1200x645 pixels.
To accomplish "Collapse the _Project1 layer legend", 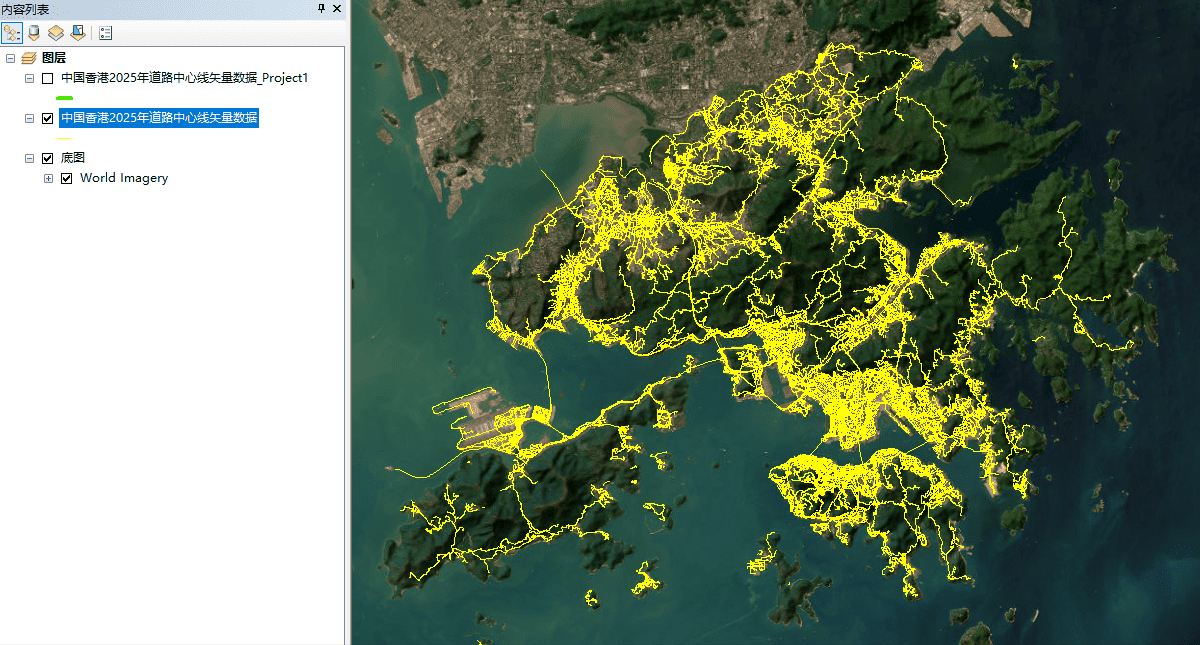I will tap(29, 78).
